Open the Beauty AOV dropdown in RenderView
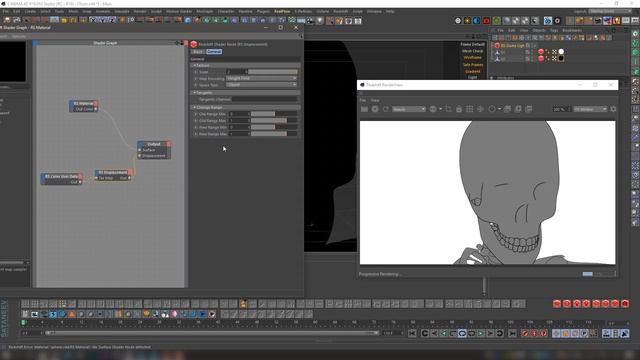The width and height of the screenshot is (640, 360). point(409,109)
